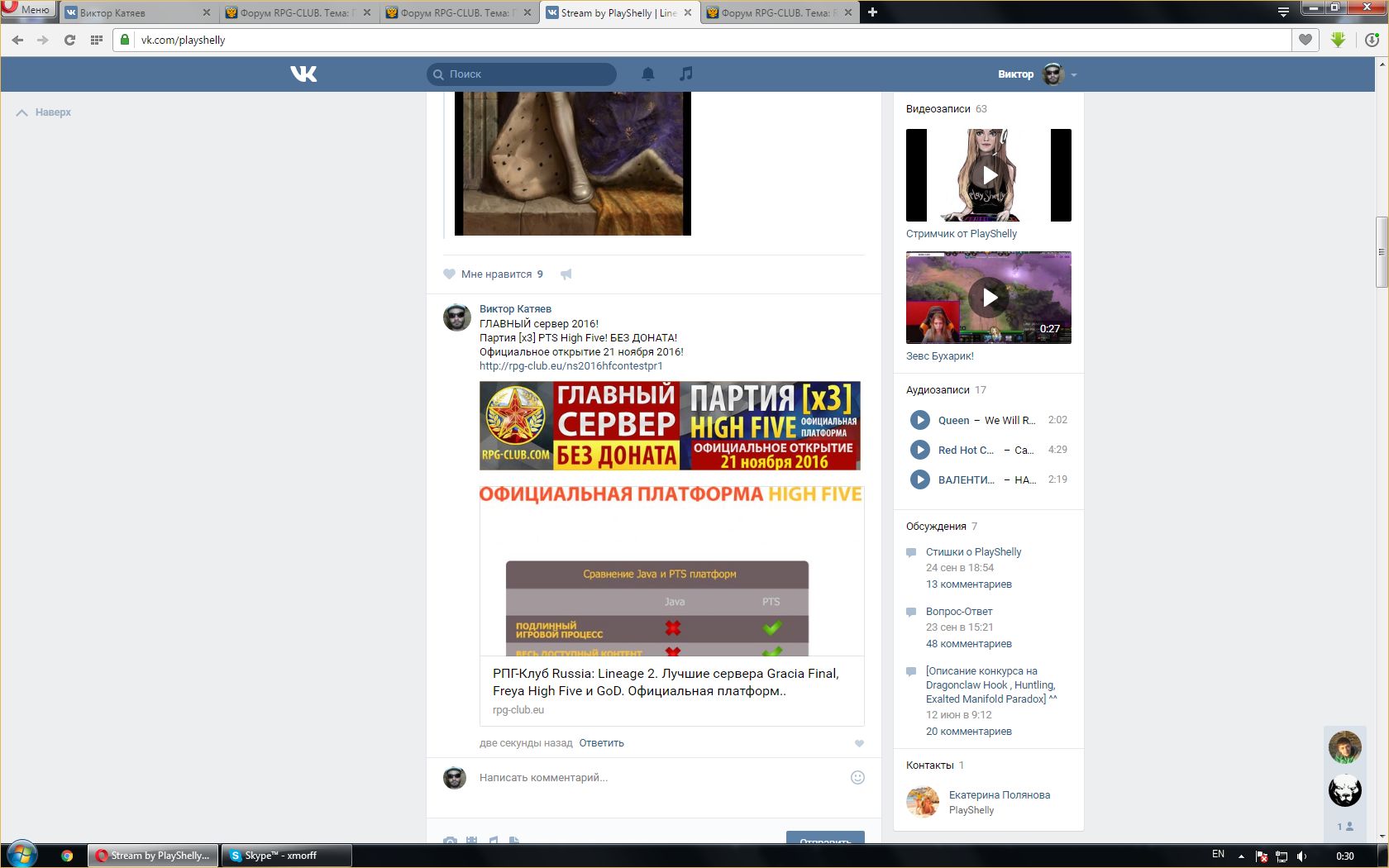
Task: Click the VK logo in the header
Action: 303,74
